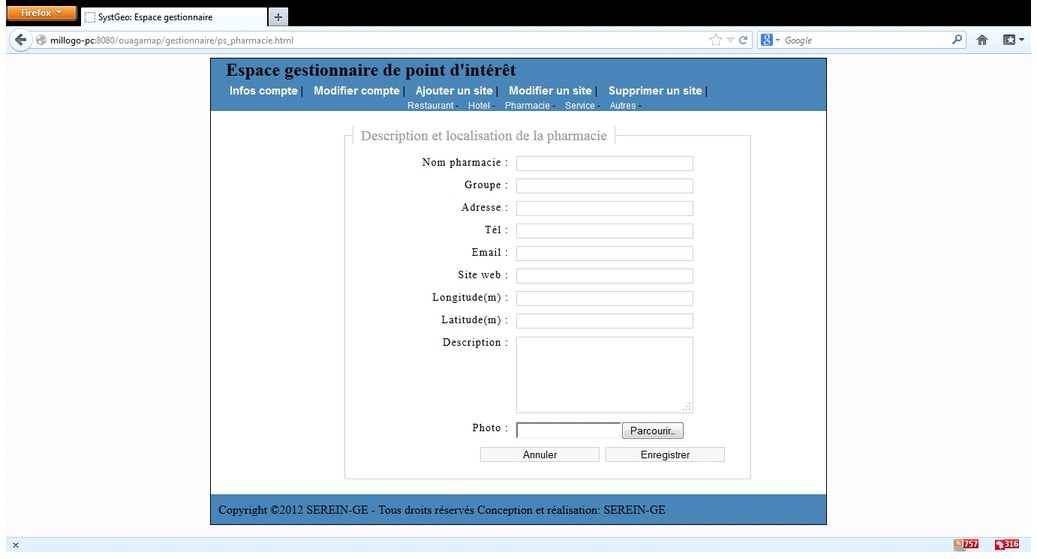Image resolution: width=1037 pixels, height=559 pixels.
Task: Click the 757 status bar add-on icon
Action: pos(966,544)
